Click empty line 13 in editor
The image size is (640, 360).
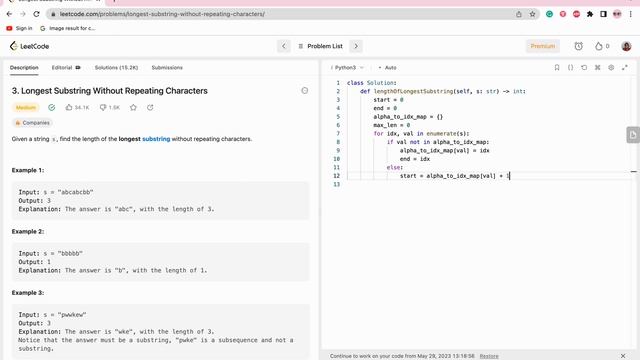[486, 184]
